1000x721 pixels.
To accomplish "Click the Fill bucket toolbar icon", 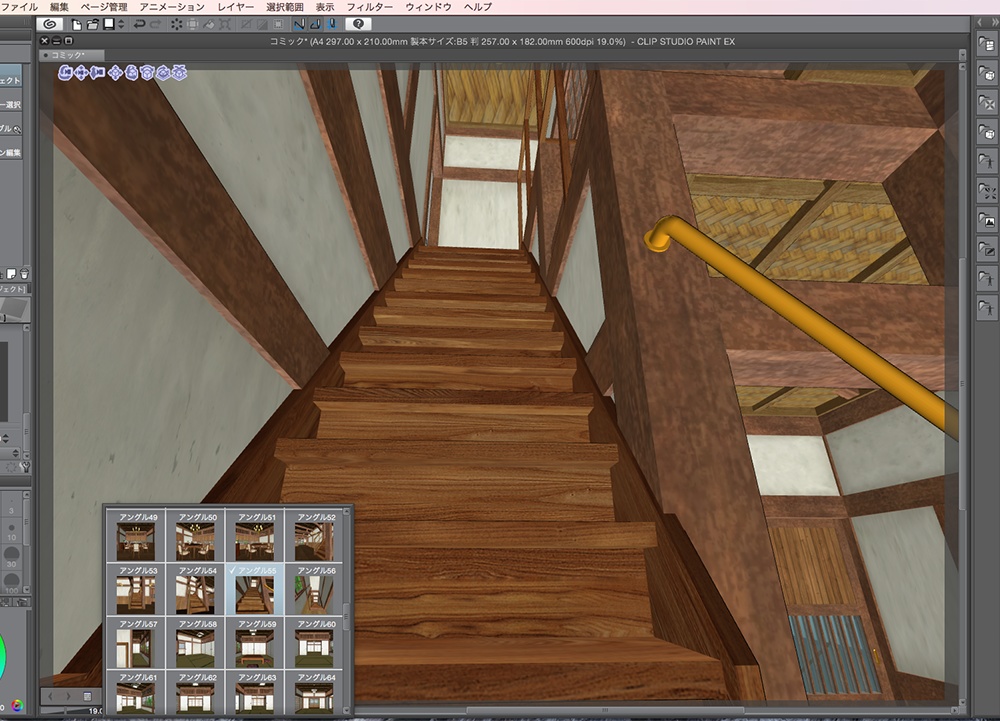I will (x=209, y=24).
